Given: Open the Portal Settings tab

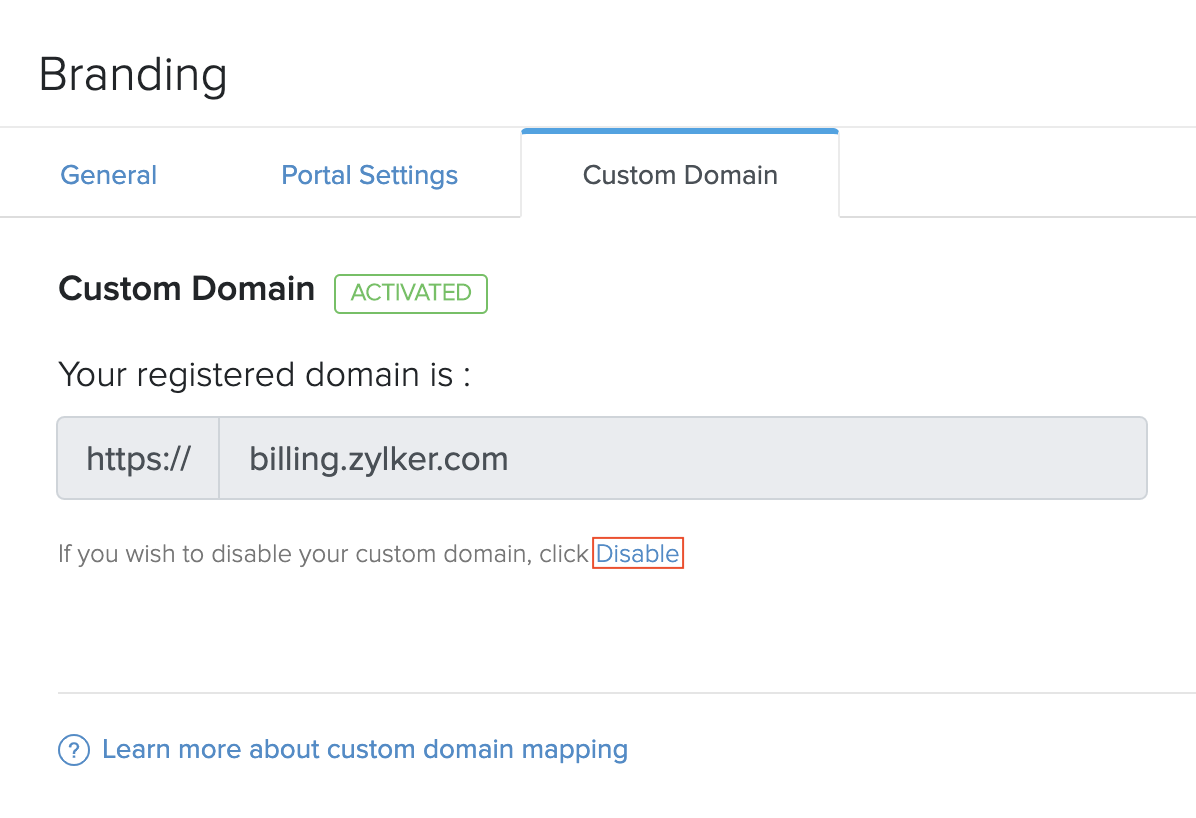Looking at the screenshot, I should [x=369, y=175].
